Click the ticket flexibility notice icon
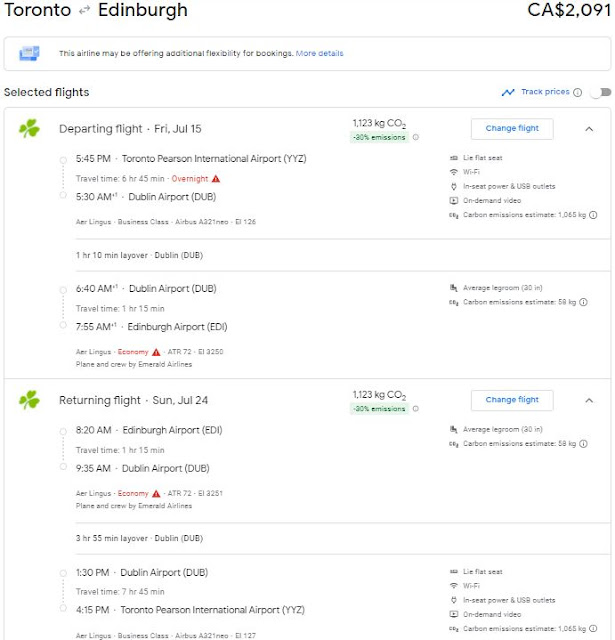This screenshot has height=640, width=615. coord(29,53)
